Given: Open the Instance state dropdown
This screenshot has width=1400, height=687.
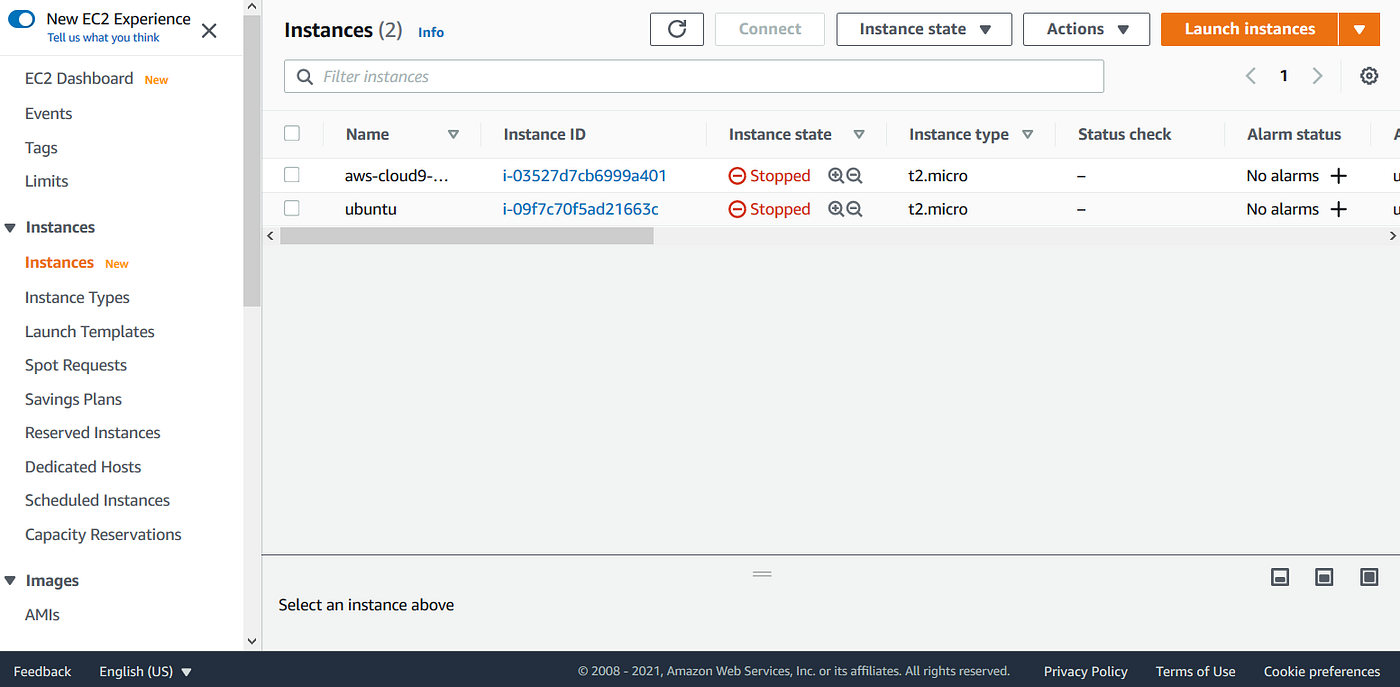Looking at the screenshot, I should (923, 29).
